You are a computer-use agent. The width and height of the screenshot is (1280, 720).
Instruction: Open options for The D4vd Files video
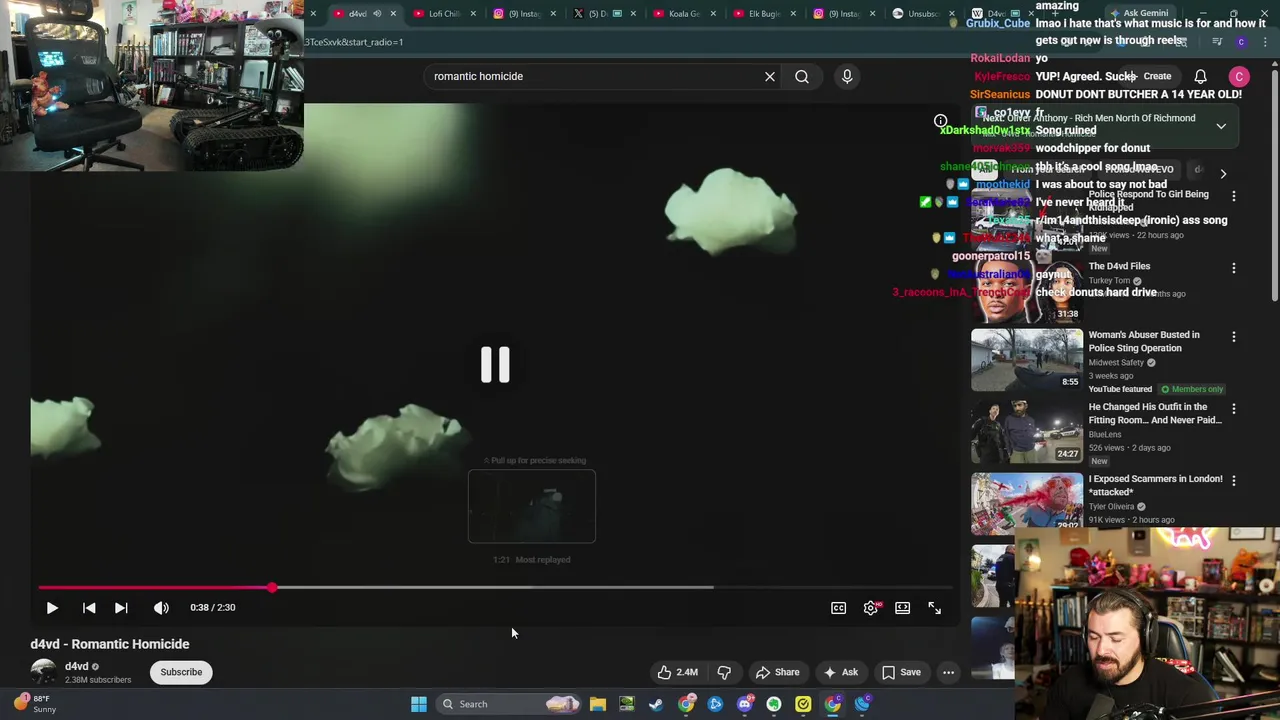coord(1233,268)
